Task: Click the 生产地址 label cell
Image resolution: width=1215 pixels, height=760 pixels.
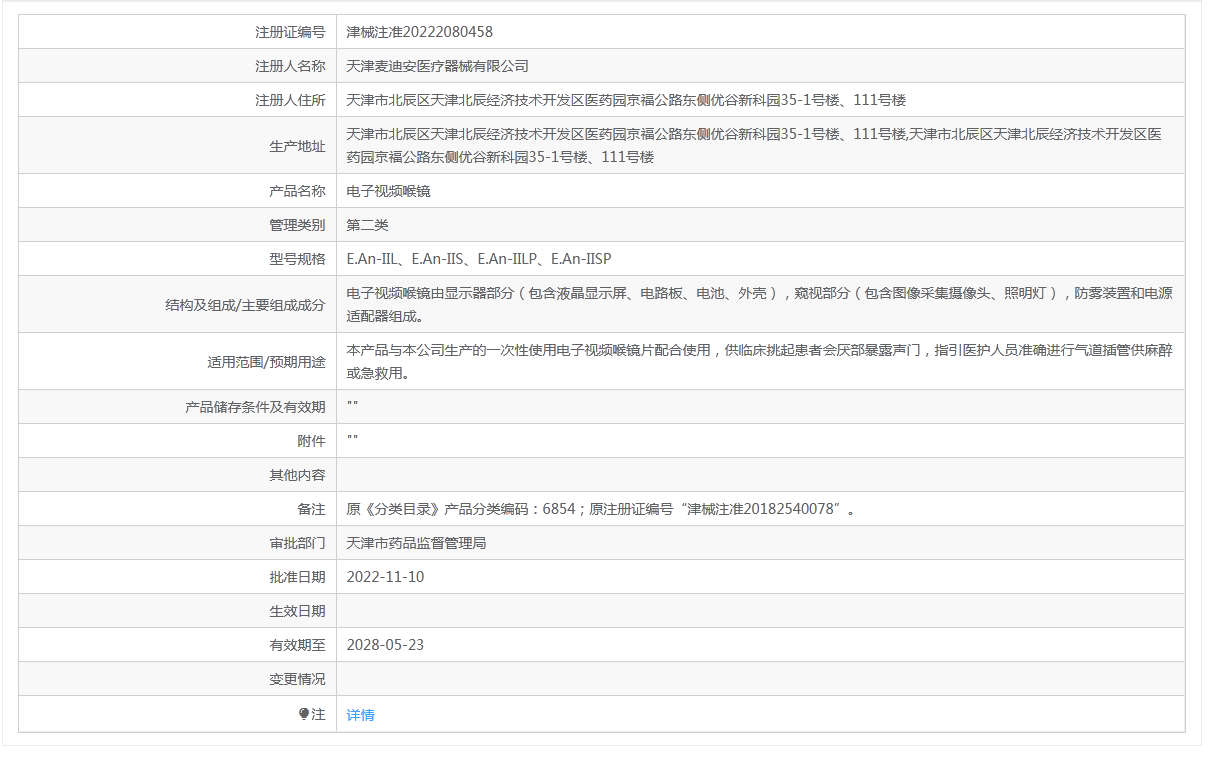Action: (177, 146)
